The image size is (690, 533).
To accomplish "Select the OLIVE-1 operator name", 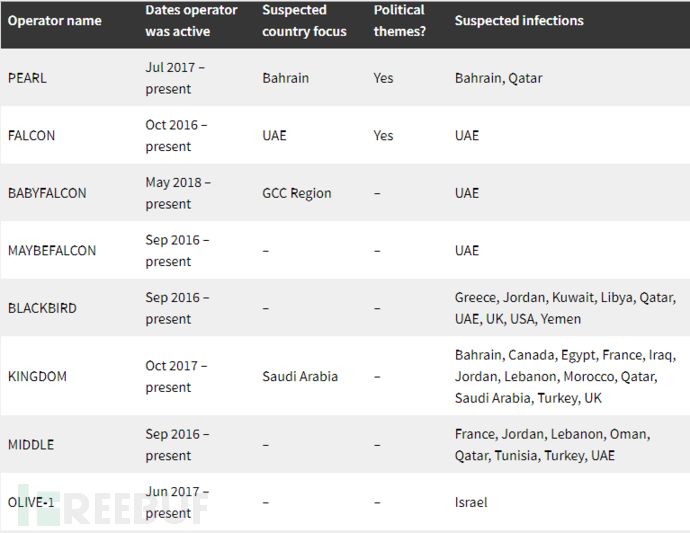I will tap(31, 502).
